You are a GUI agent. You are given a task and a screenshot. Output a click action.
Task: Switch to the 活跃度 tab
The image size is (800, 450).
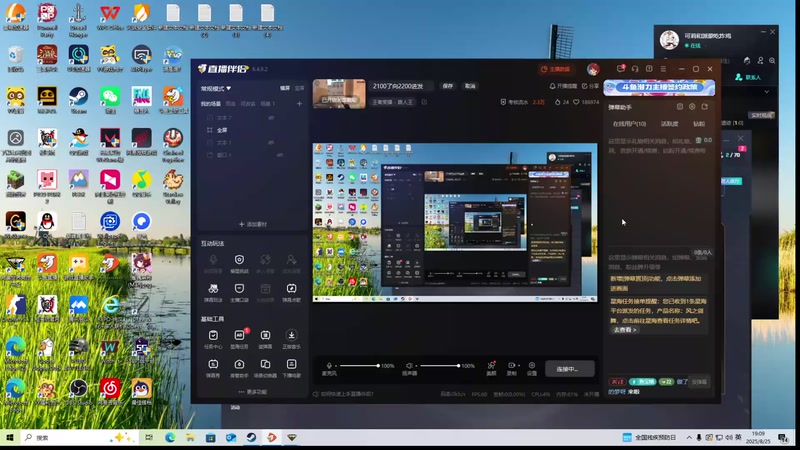(669, 124)
